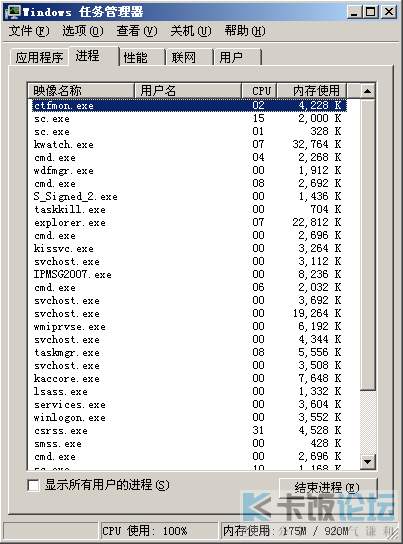Open the 帮助(H) menu
The height and width of the screenshot is (544, 403).
(x=245, y=31)
